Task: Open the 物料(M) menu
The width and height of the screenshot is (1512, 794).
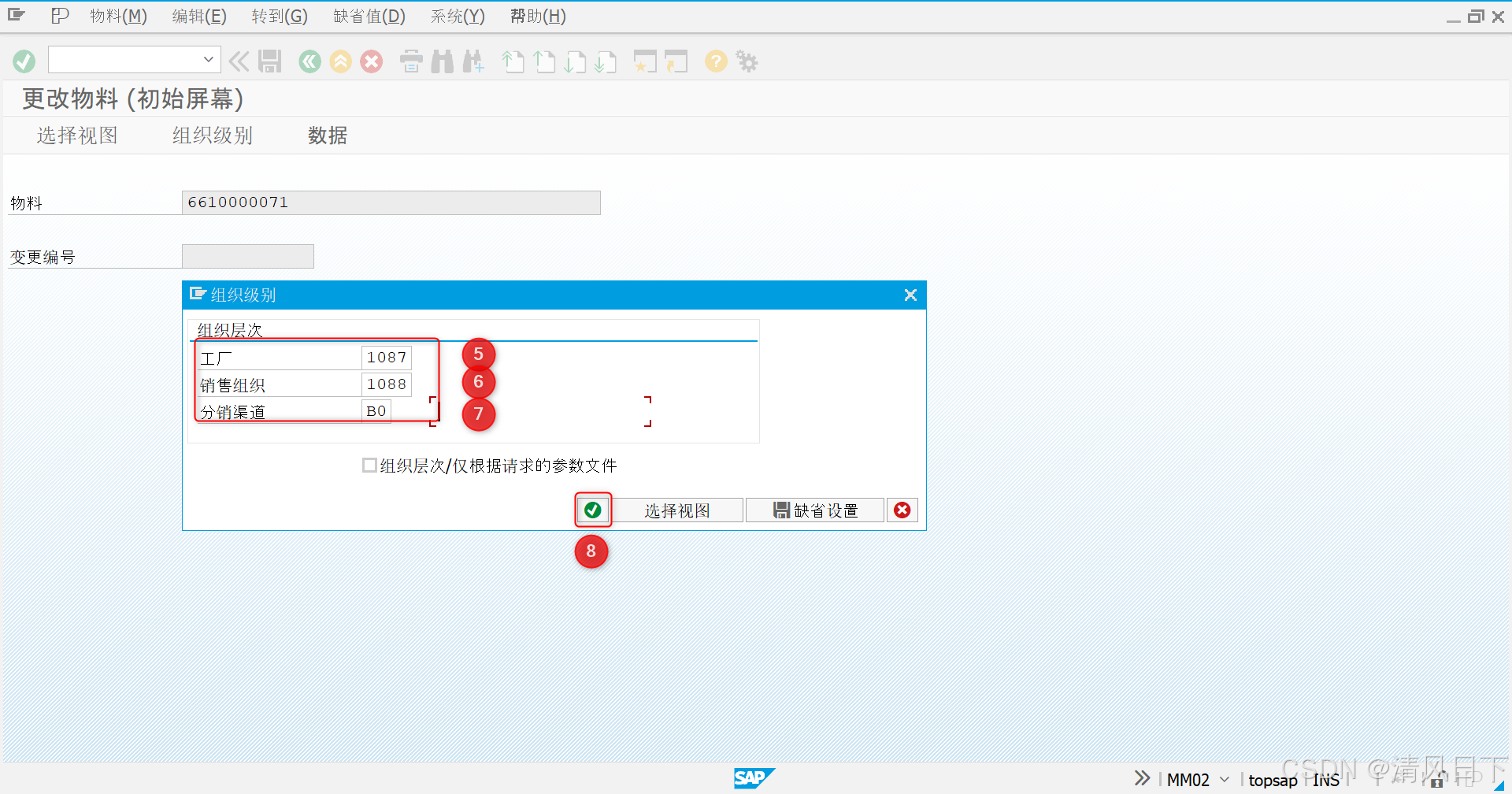Action: (x=118, y=16)
